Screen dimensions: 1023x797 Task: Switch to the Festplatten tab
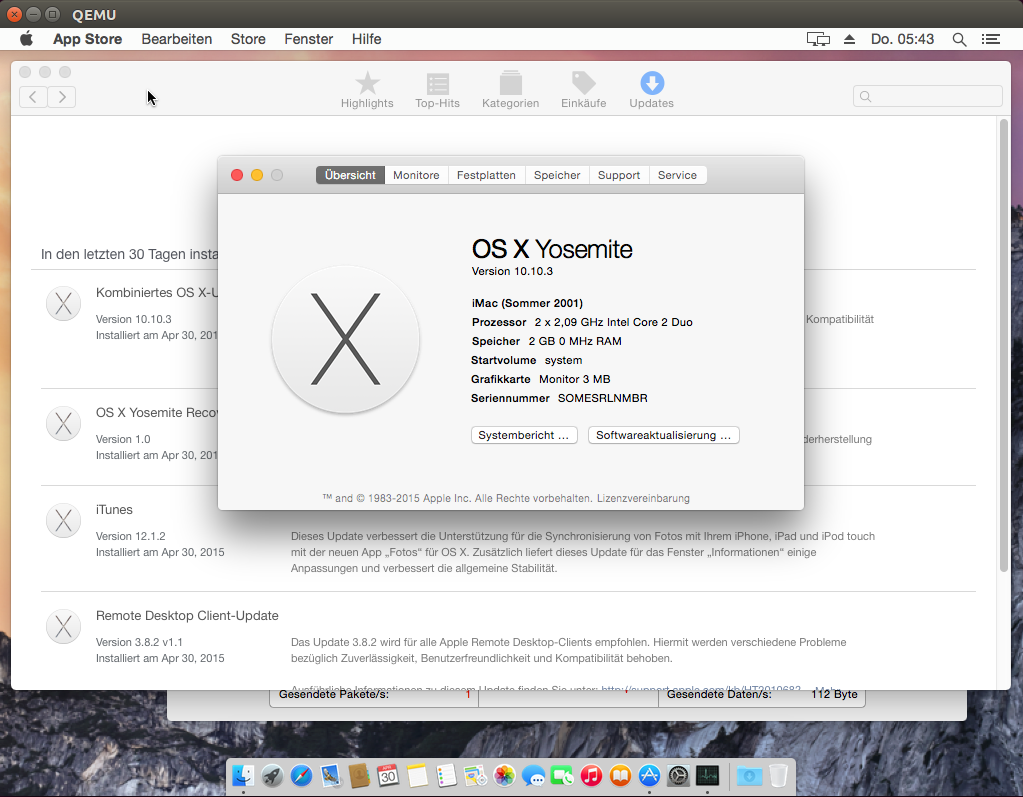(x=485, y=175)
